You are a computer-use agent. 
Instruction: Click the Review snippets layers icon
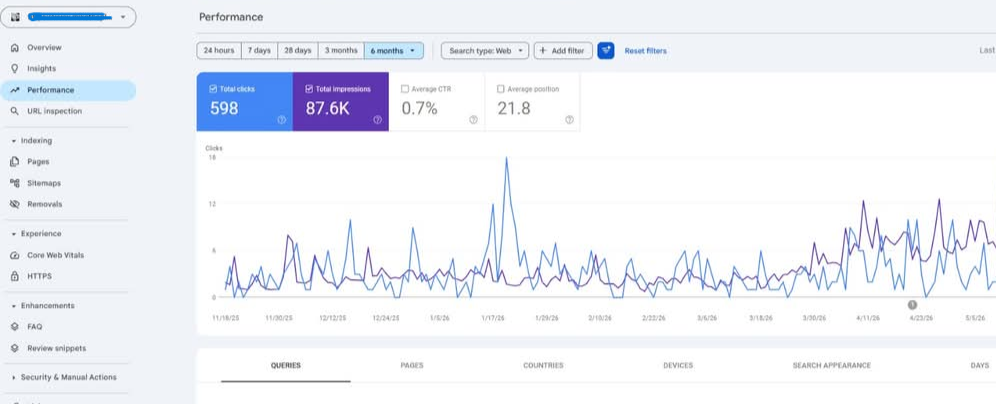(x=15, y=349)
